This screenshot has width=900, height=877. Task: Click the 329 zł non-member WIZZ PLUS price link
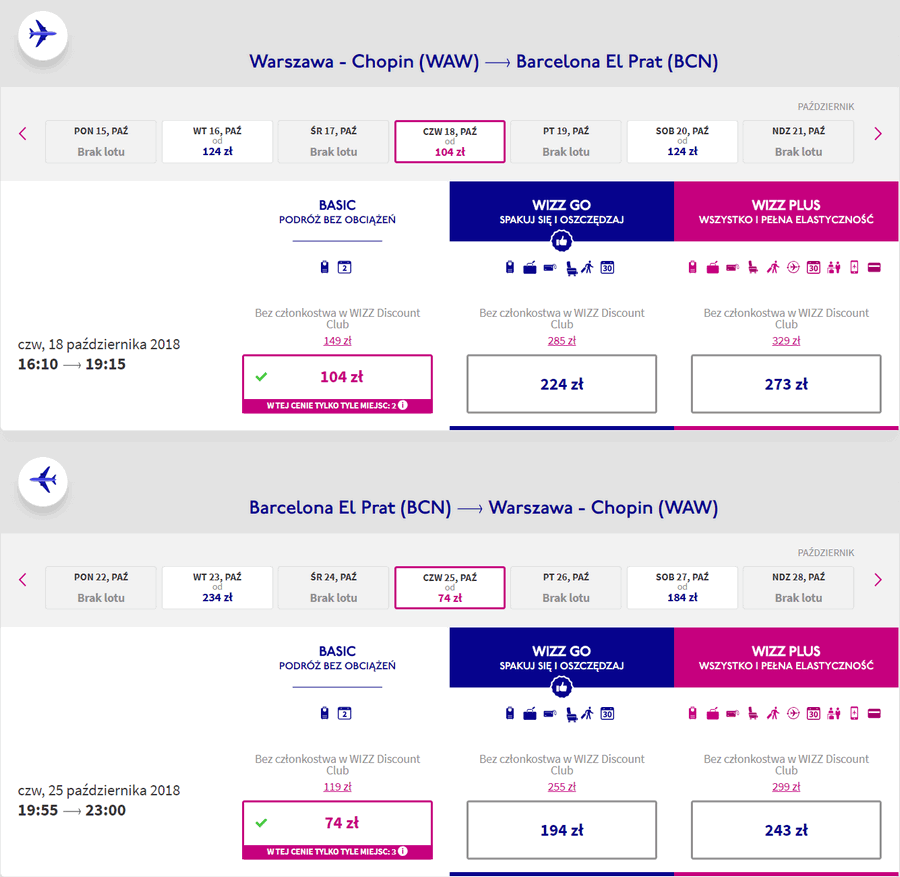[x=786, y=340]
